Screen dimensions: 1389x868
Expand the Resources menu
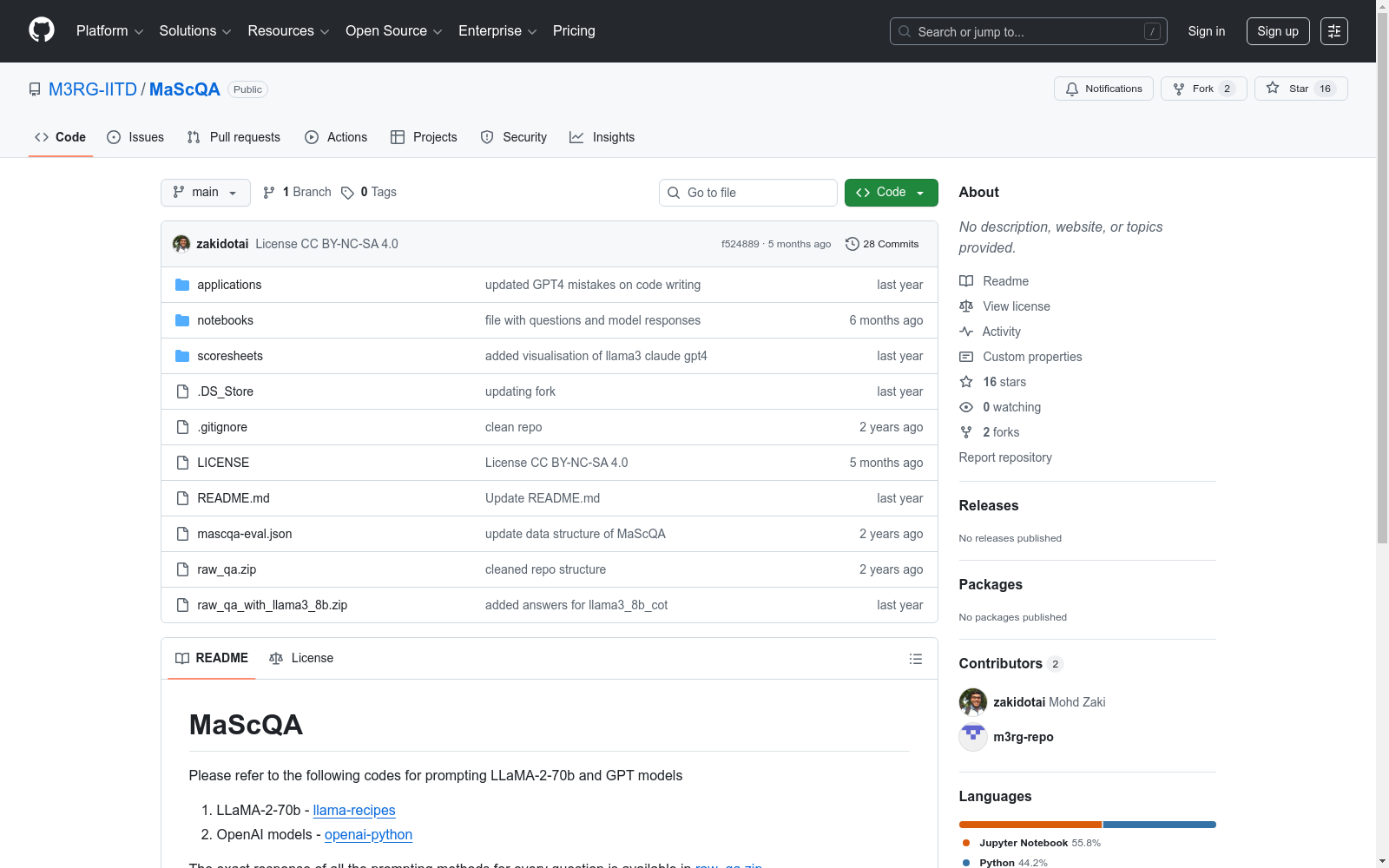[x=289, y=31]
